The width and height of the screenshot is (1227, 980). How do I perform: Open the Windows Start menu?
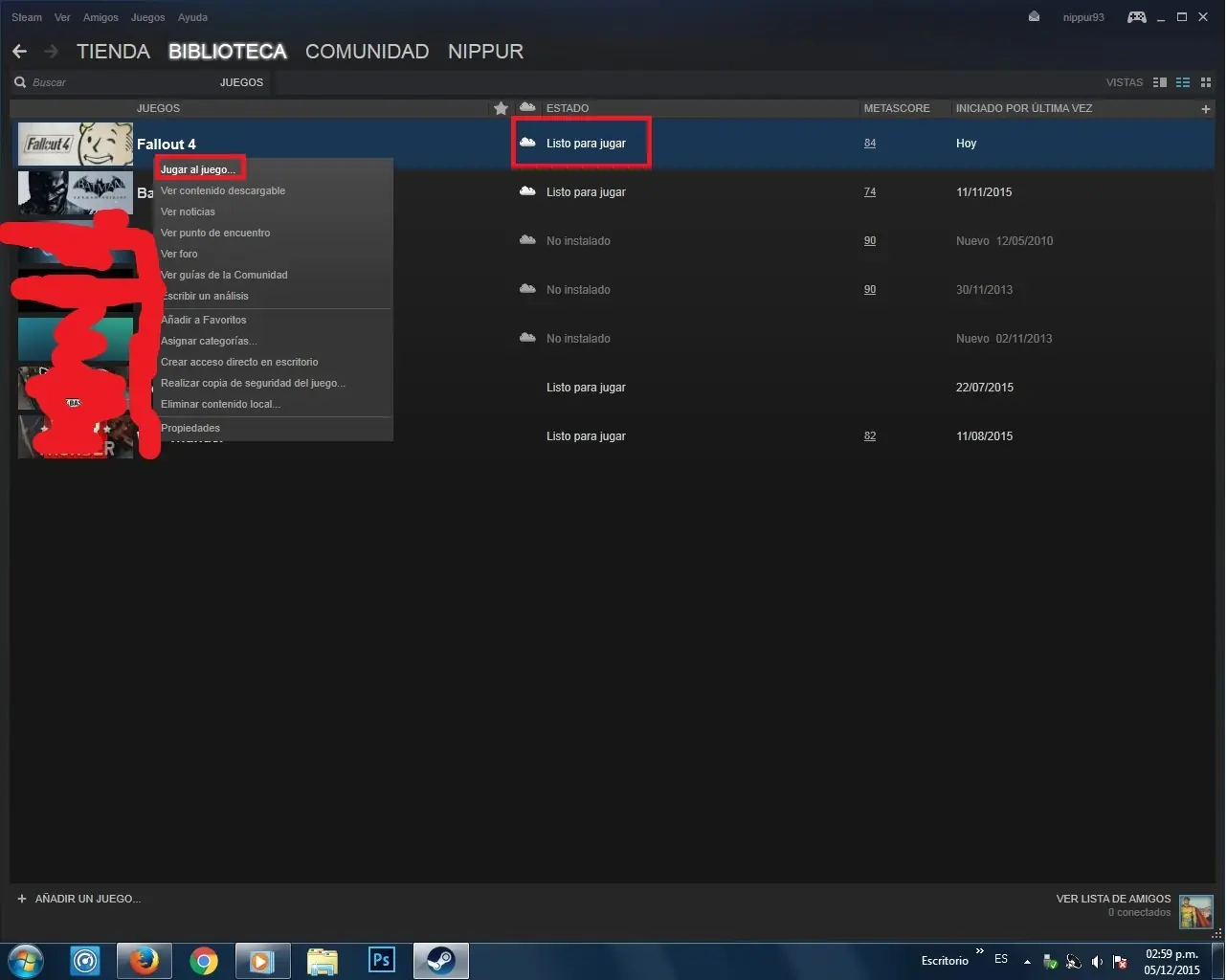point(26,961)
